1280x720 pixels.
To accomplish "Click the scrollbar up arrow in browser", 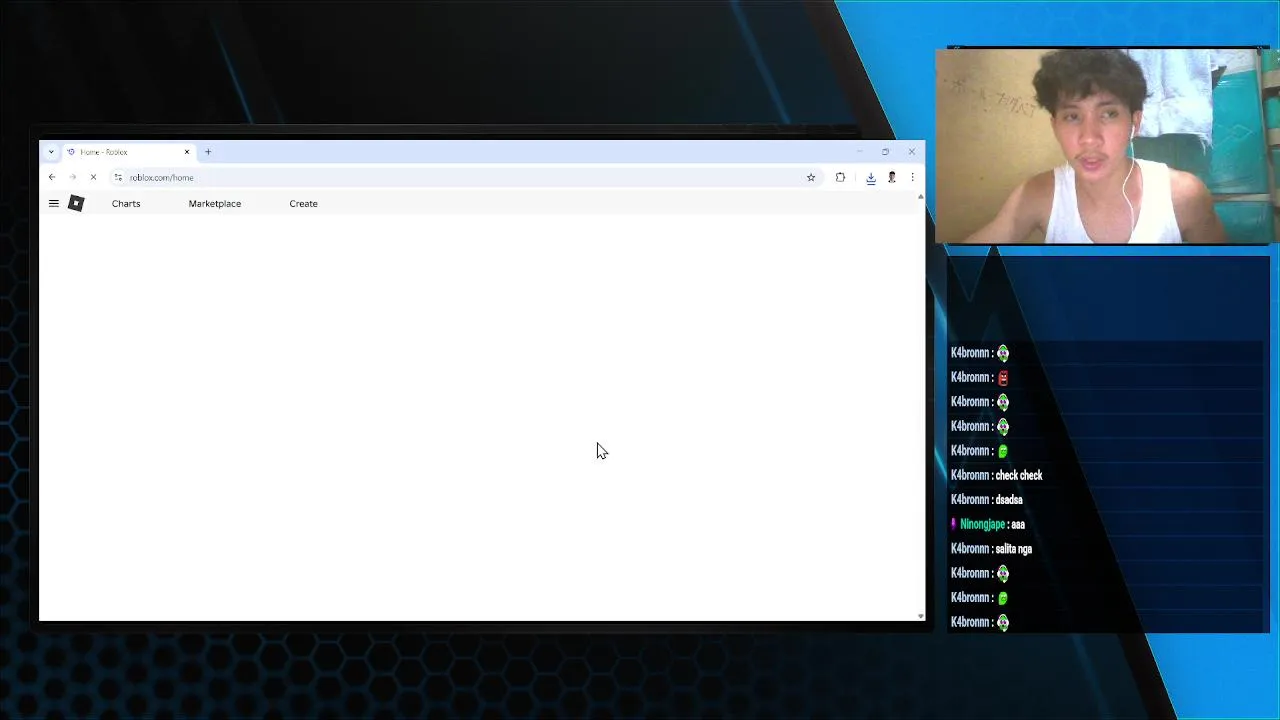I will click(920, 197).
